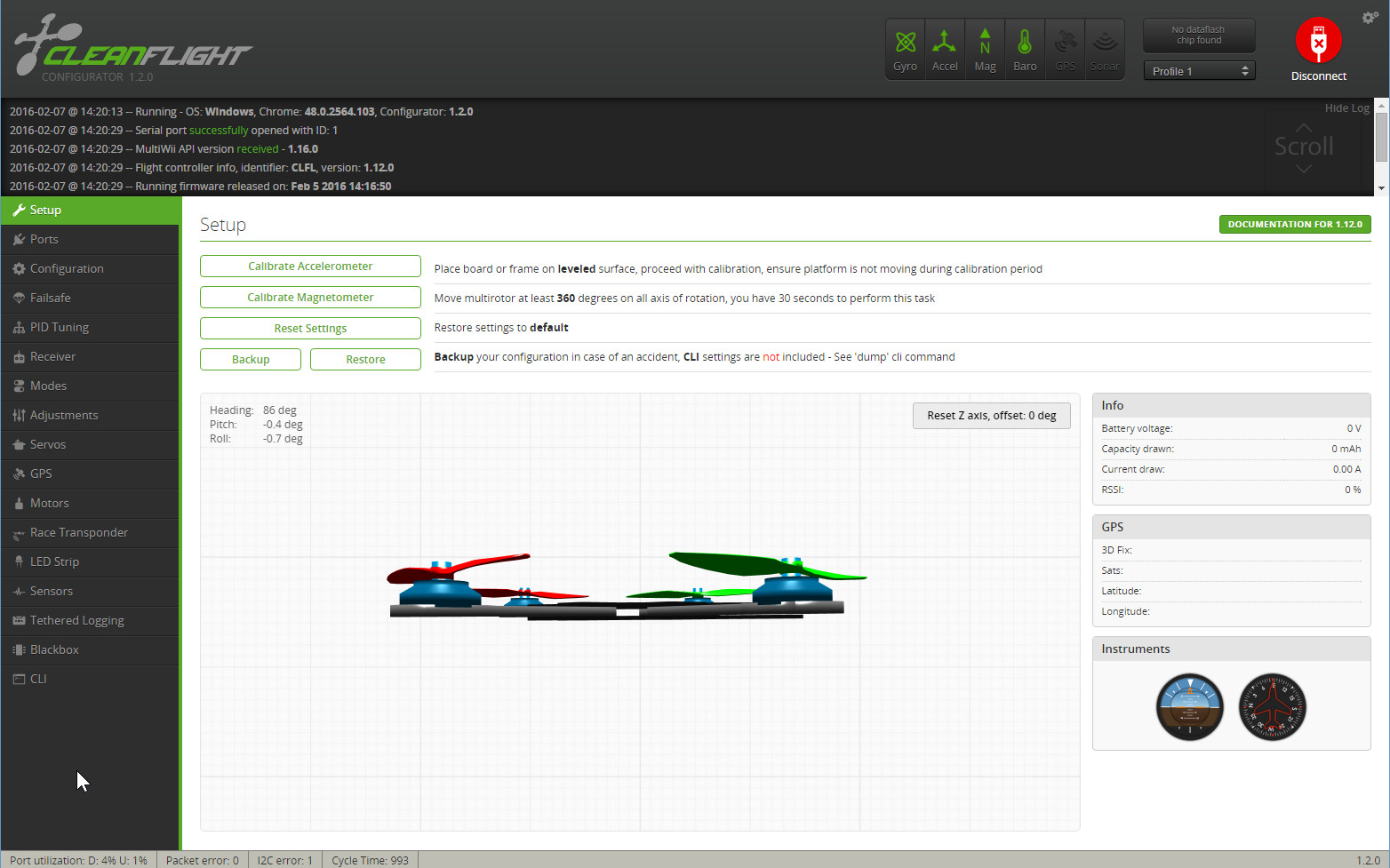The height and width of the screenshot is (868, 1390).
Task: Click the Cycle Time: 993 status
Action: click(370, 860)
